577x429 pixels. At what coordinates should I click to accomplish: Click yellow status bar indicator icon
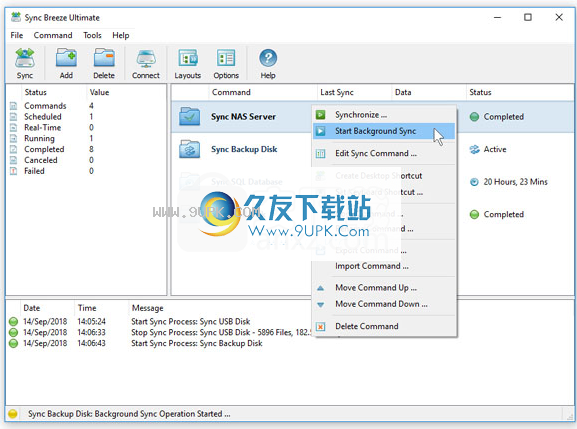point(13,414)
